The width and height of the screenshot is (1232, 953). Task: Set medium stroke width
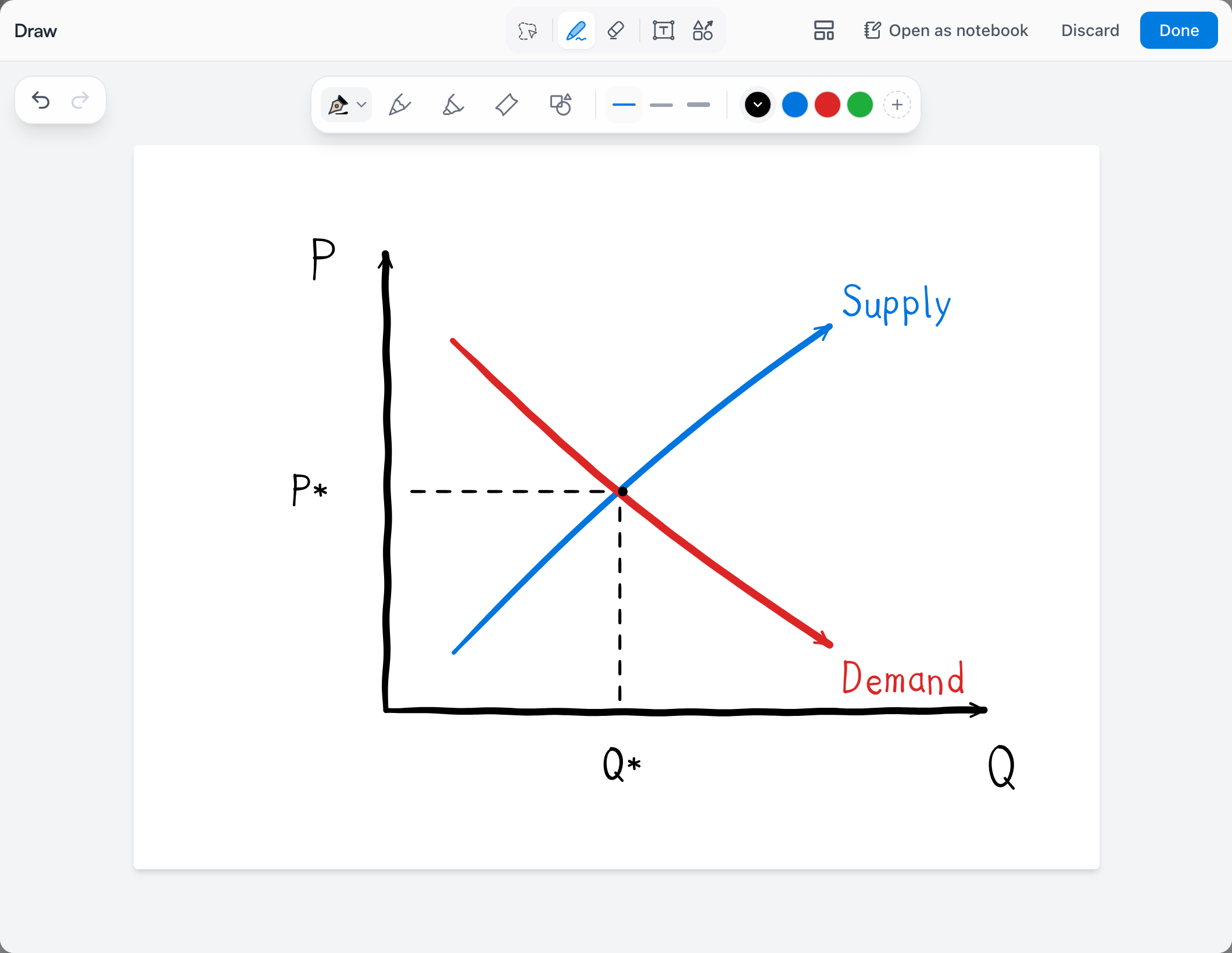(661, 105)
